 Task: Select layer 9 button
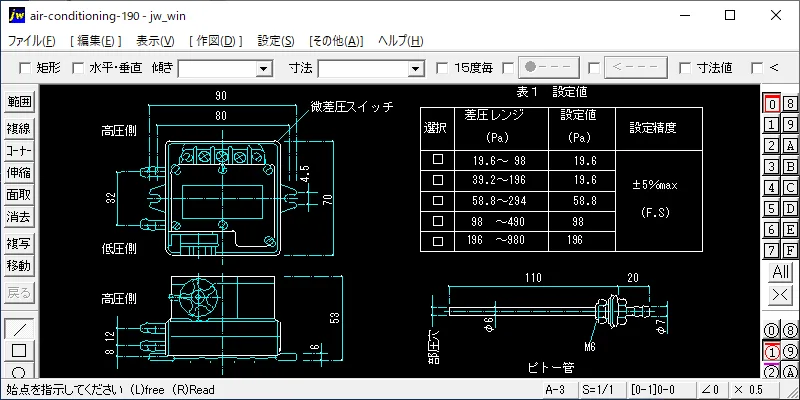point(790,124)
